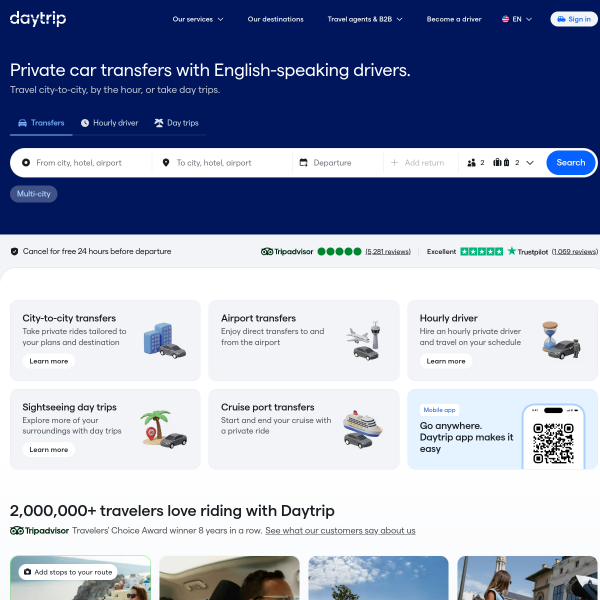The height and width of the screenshot is (600, 600).
Task: Click the Sign in button
Action: (574, 19)
